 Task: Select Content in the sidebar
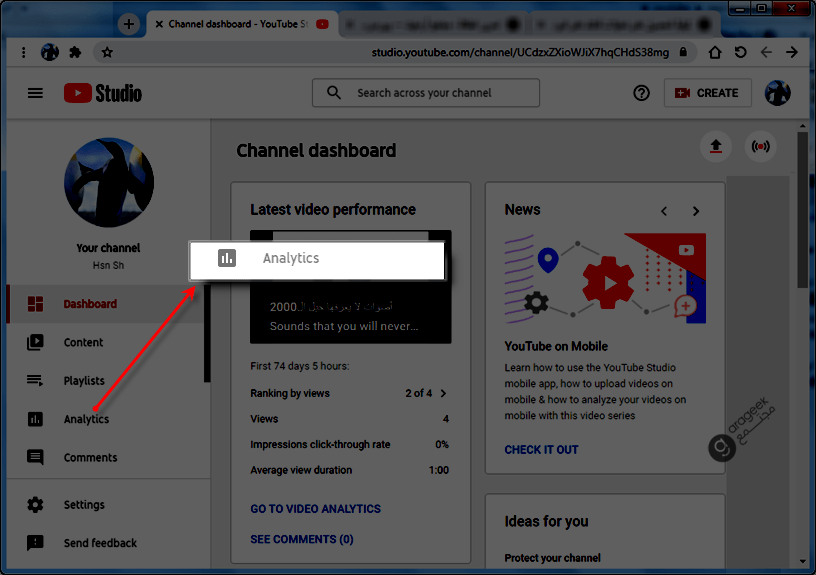tap(106, 342)
